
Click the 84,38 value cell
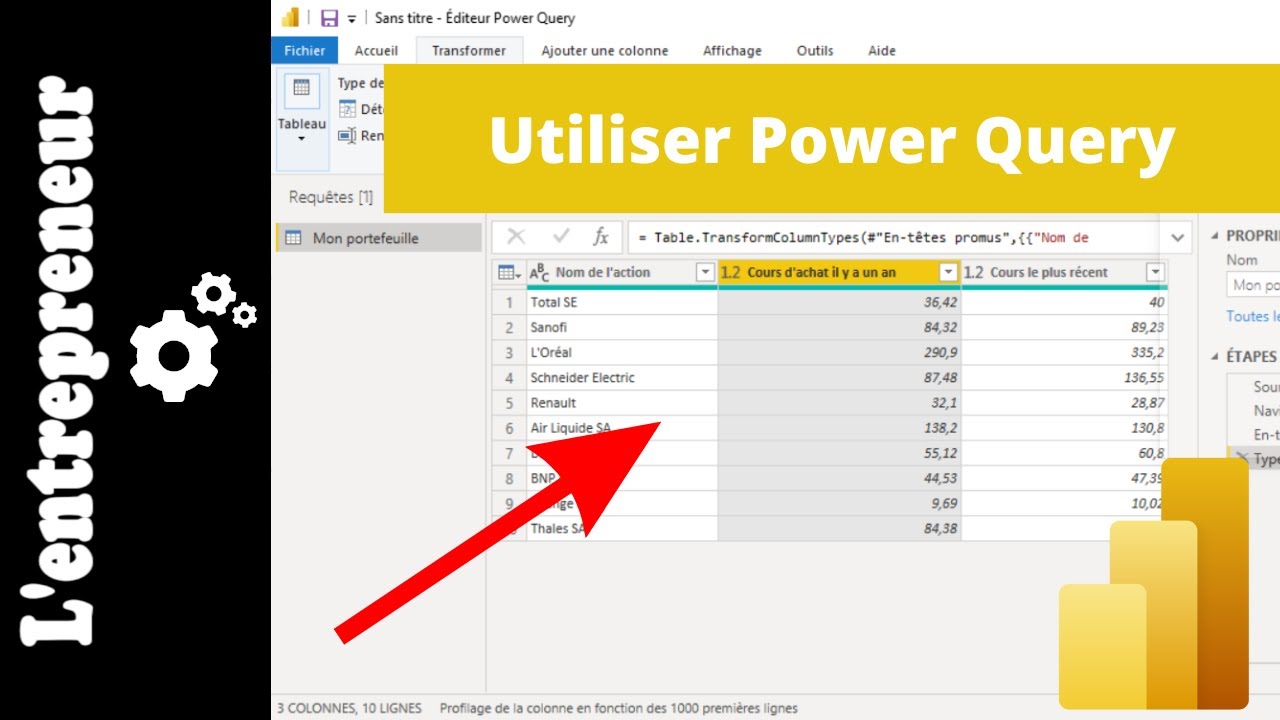(x=839, y=528)
